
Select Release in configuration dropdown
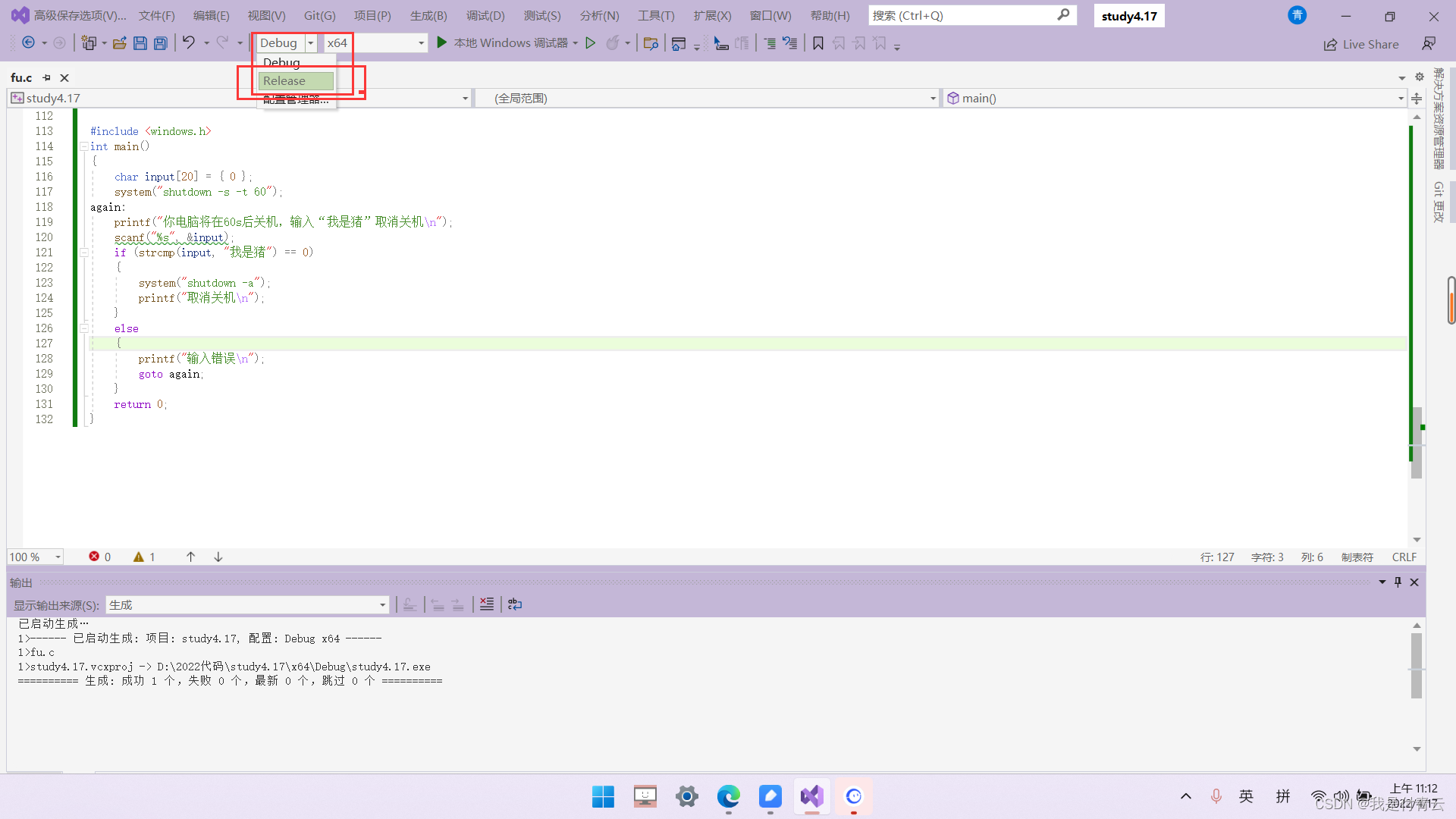pos(296,80)
